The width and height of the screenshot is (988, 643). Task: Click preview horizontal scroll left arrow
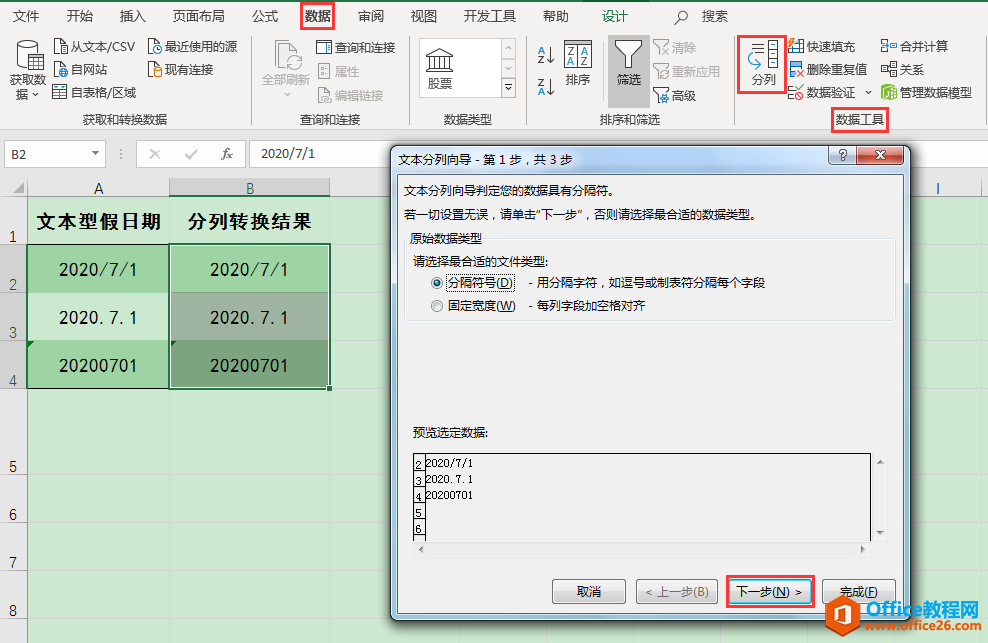point(421,549)
